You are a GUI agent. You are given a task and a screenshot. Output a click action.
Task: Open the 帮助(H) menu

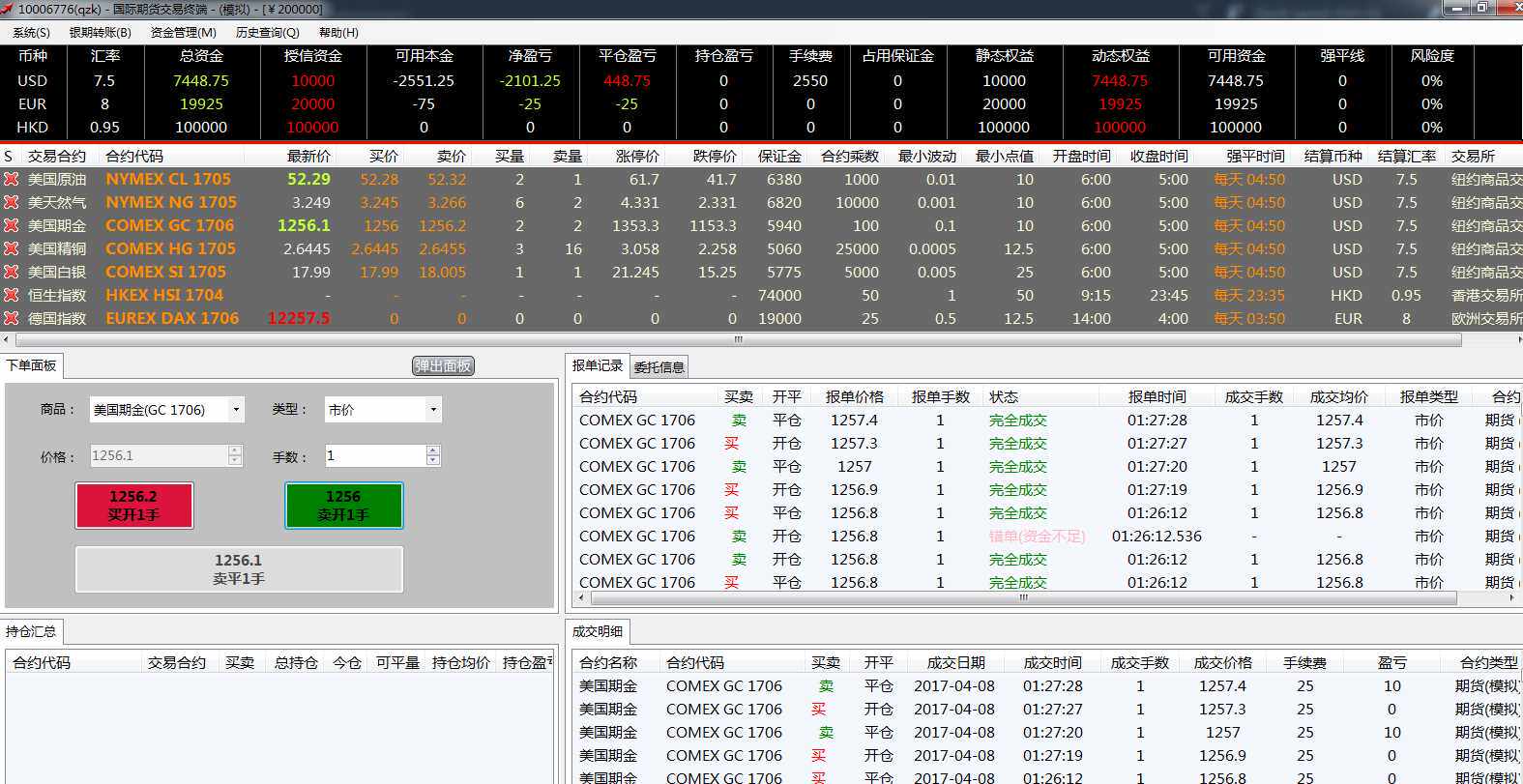point(338,32)
